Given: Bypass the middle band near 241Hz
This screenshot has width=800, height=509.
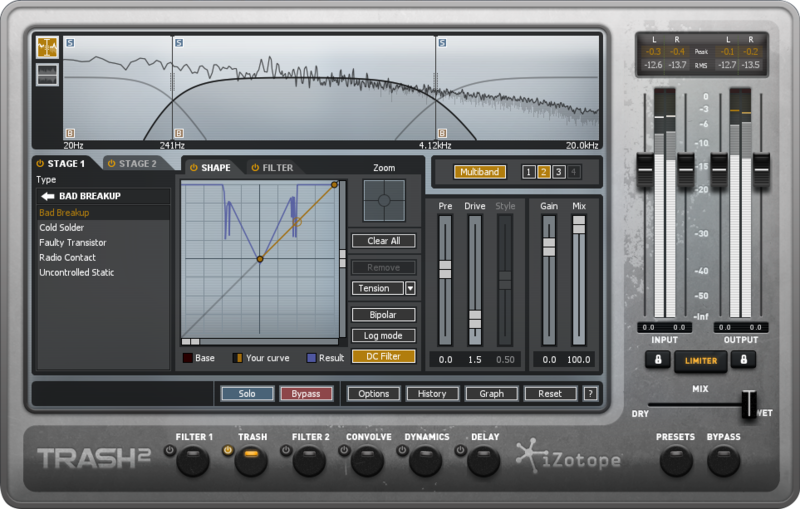Looking at the screenshot, I should (x=179, y=133).
